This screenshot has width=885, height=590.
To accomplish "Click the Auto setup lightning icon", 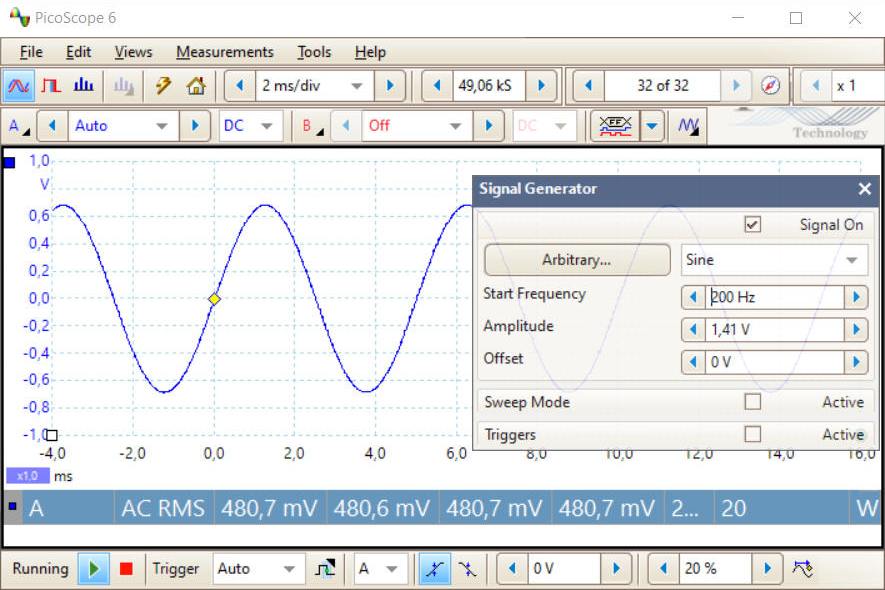I will (163, 86).
